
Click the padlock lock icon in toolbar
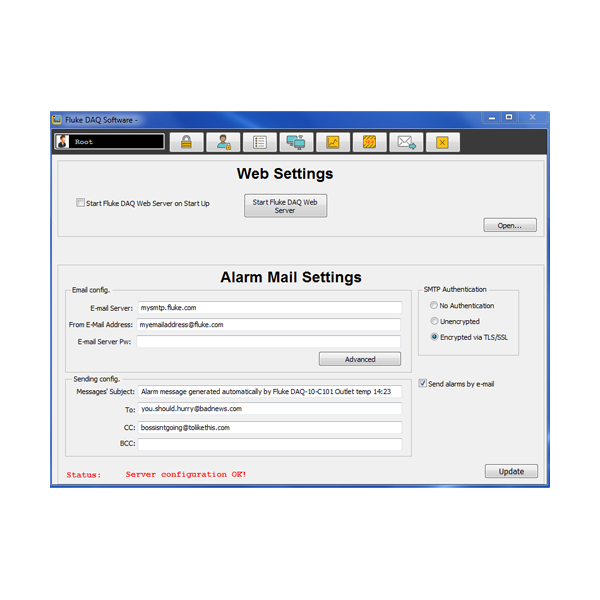[x=186, y=142]
